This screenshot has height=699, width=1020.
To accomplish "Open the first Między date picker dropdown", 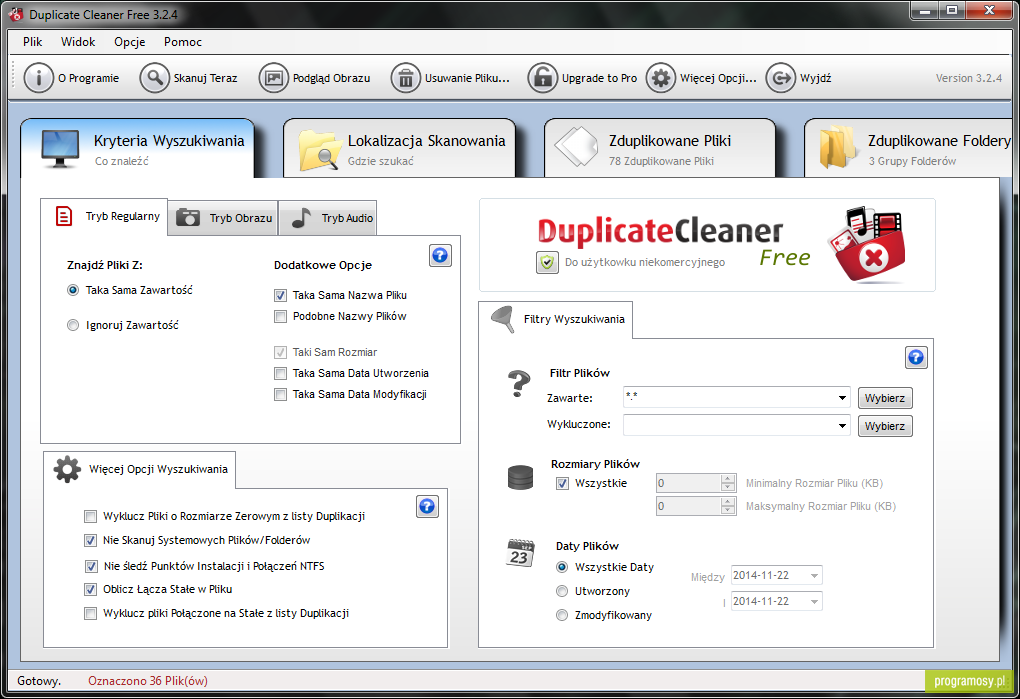I will pyautogui.click(x=814, y=575).
